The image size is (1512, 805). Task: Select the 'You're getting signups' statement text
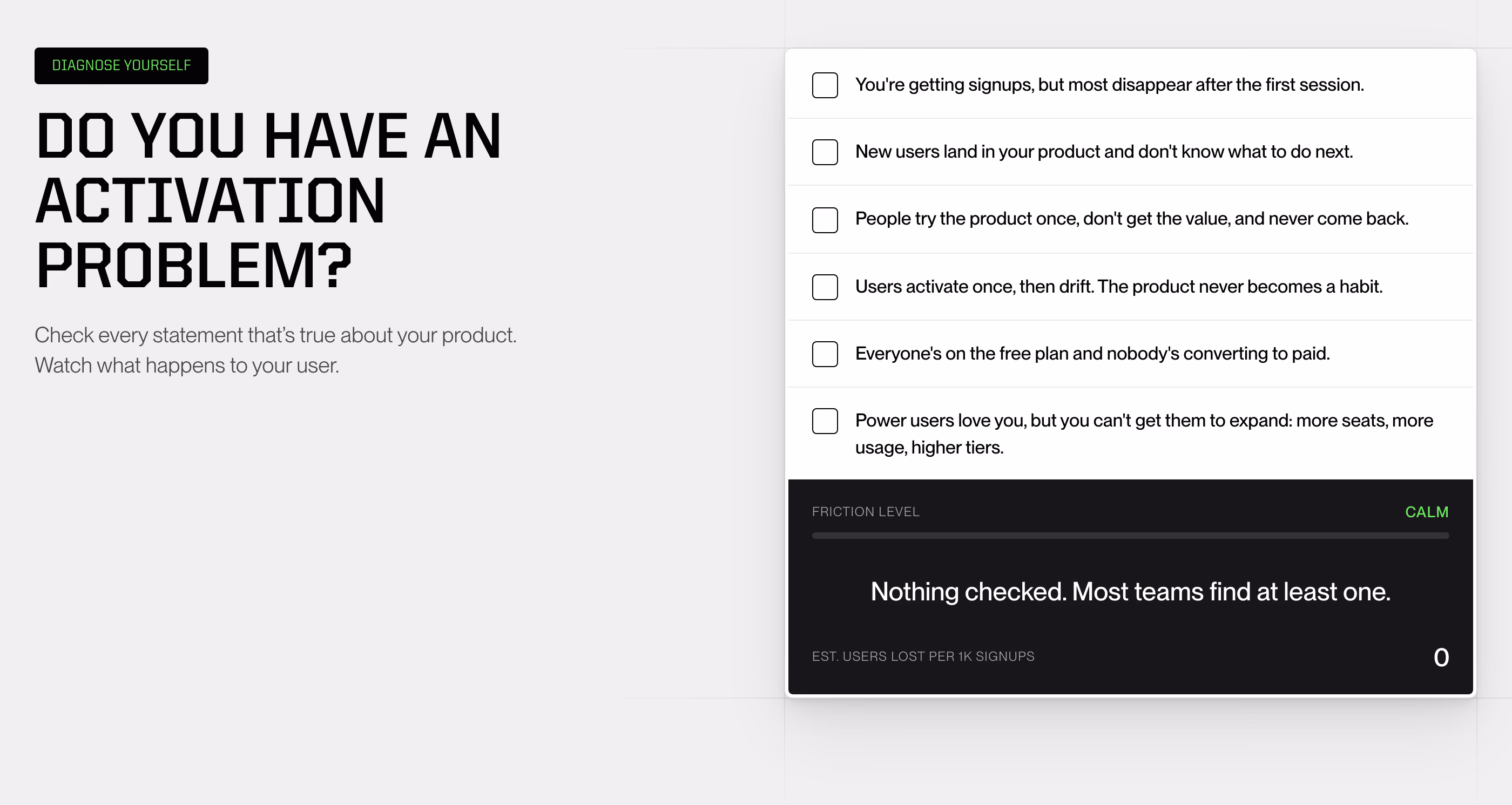pos(1109,84)
